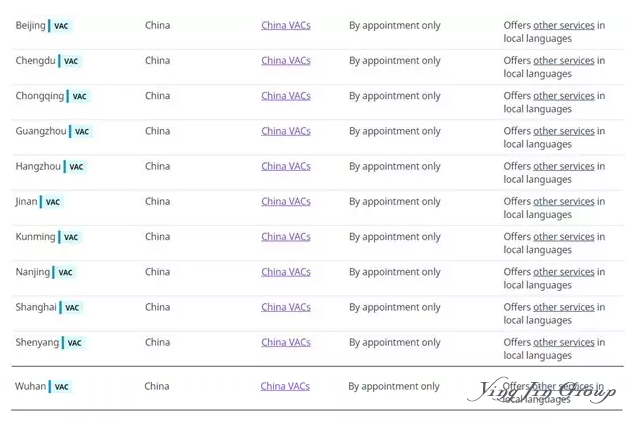Click the VAC badge next to Kunming

click(x=71, y=237)
